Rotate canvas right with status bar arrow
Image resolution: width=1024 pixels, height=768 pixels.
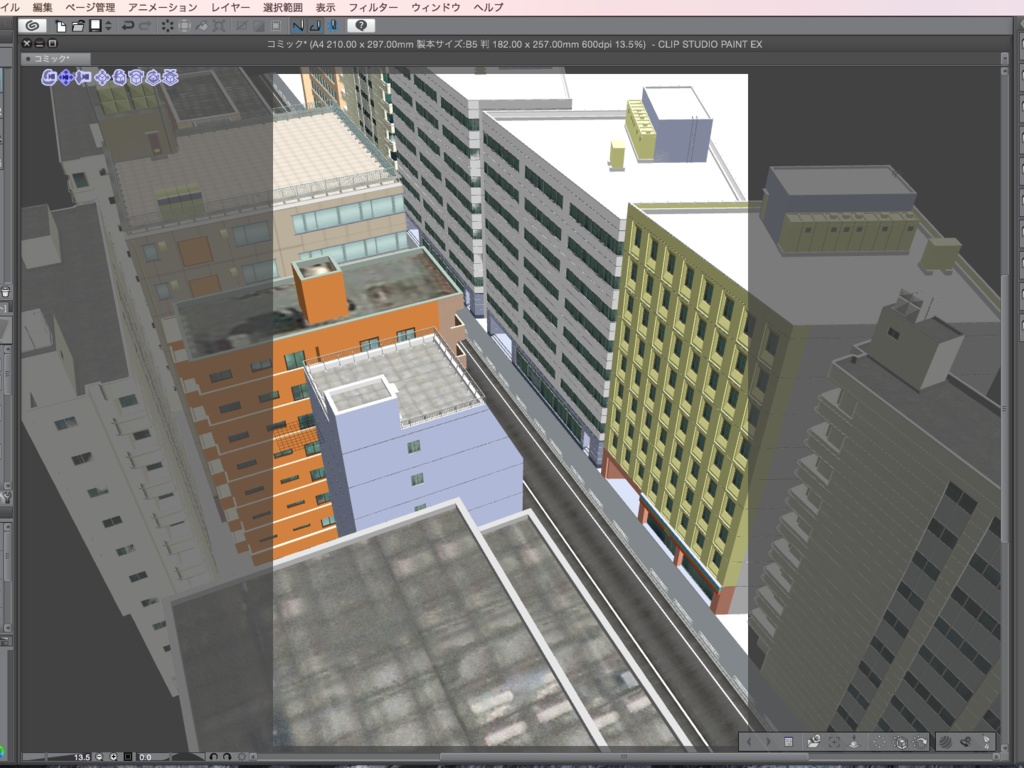(x=227, y=757)
